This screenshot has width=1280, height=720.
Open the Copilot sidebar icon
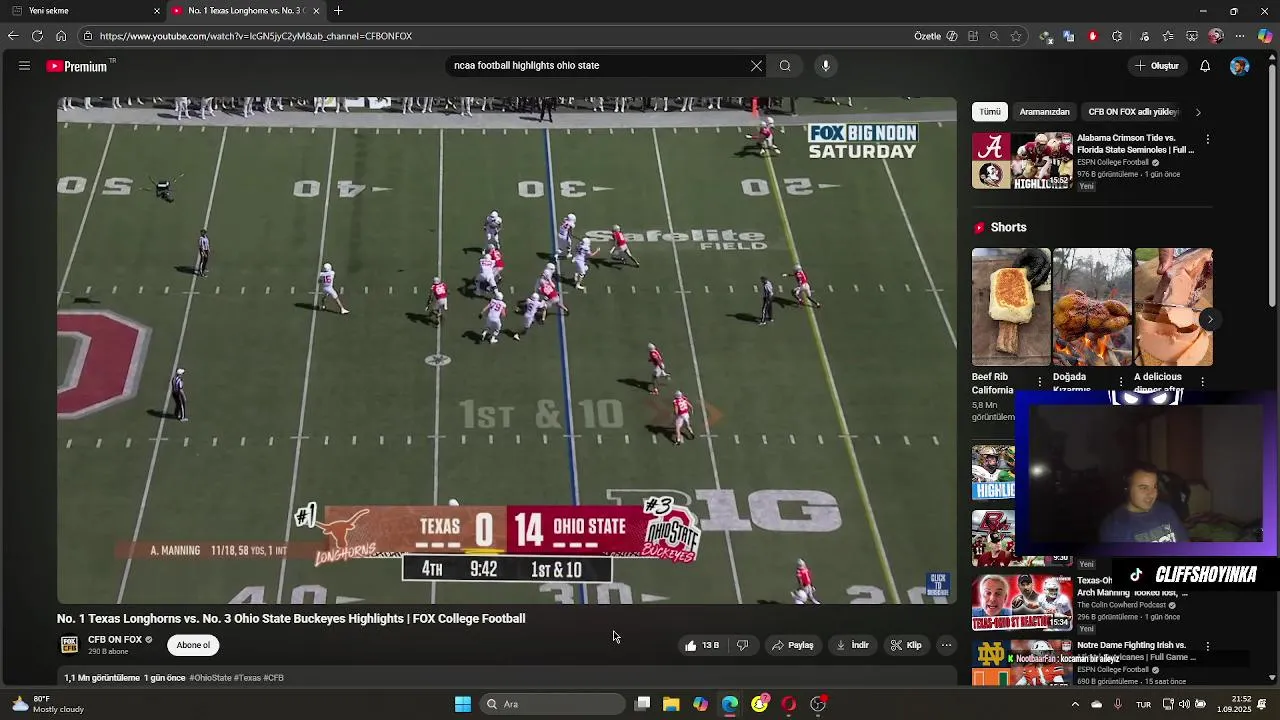point(1265,36)
